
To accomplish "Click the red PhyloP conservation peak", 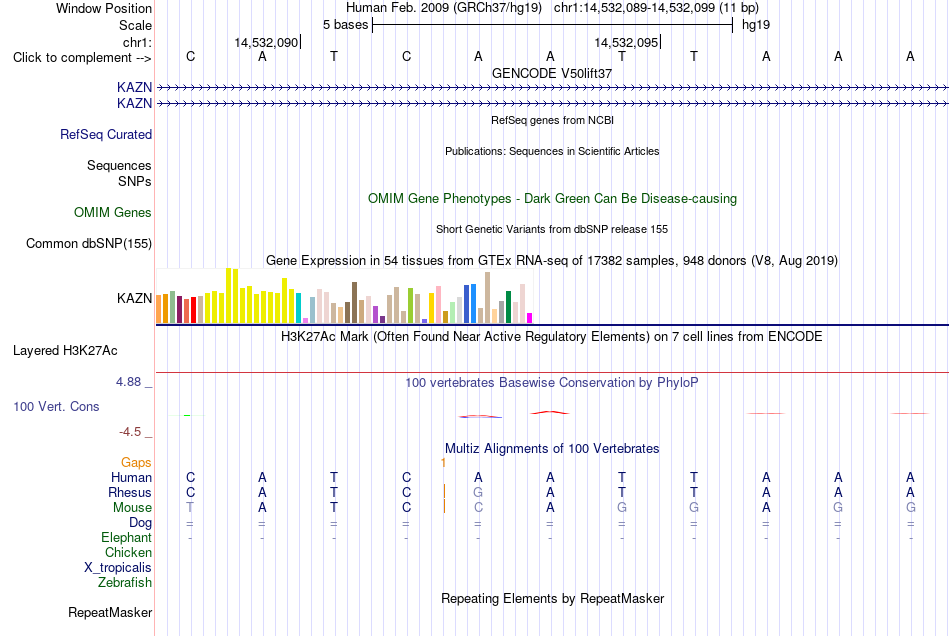I will click(x=550, y=412).
